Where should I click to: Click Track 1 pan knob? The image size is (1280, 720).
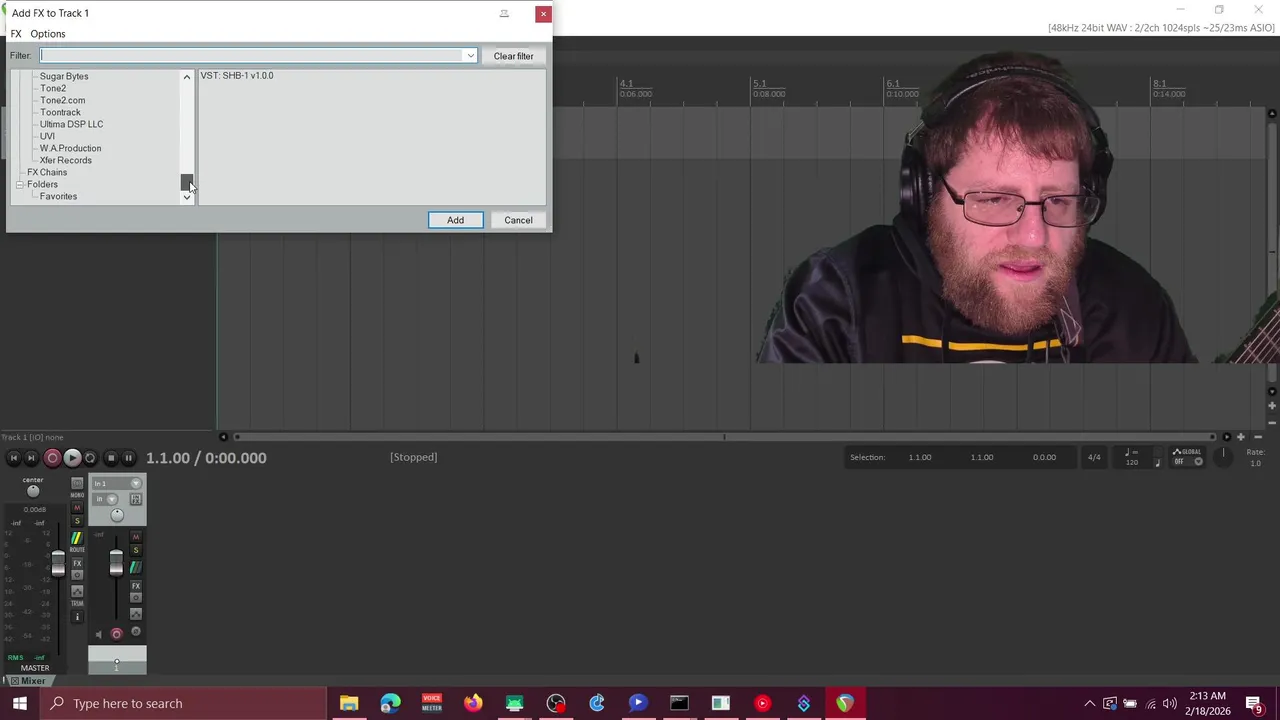click(117, 515)
